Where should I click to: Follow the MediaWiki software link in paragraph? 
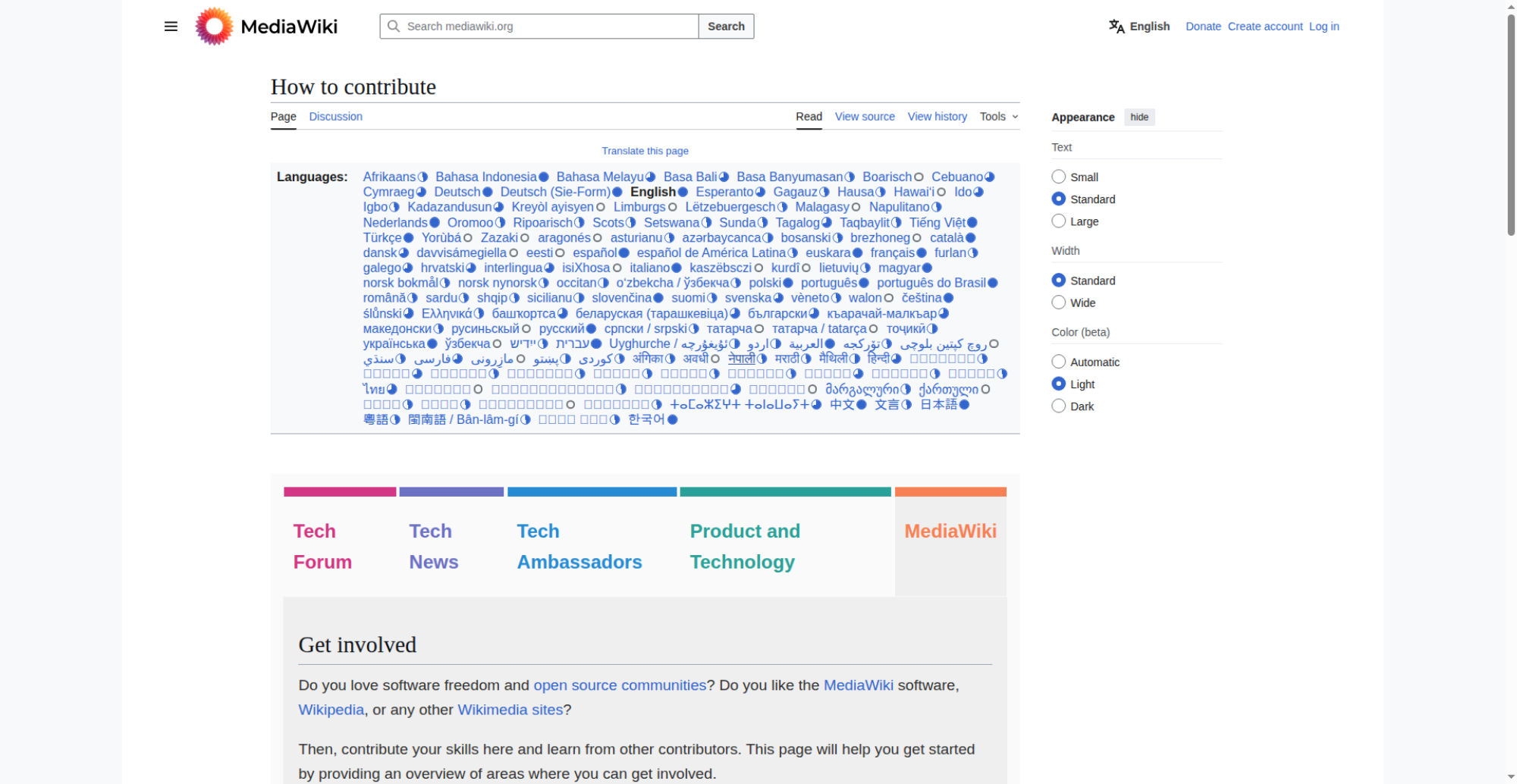click(x=859, y=685)
